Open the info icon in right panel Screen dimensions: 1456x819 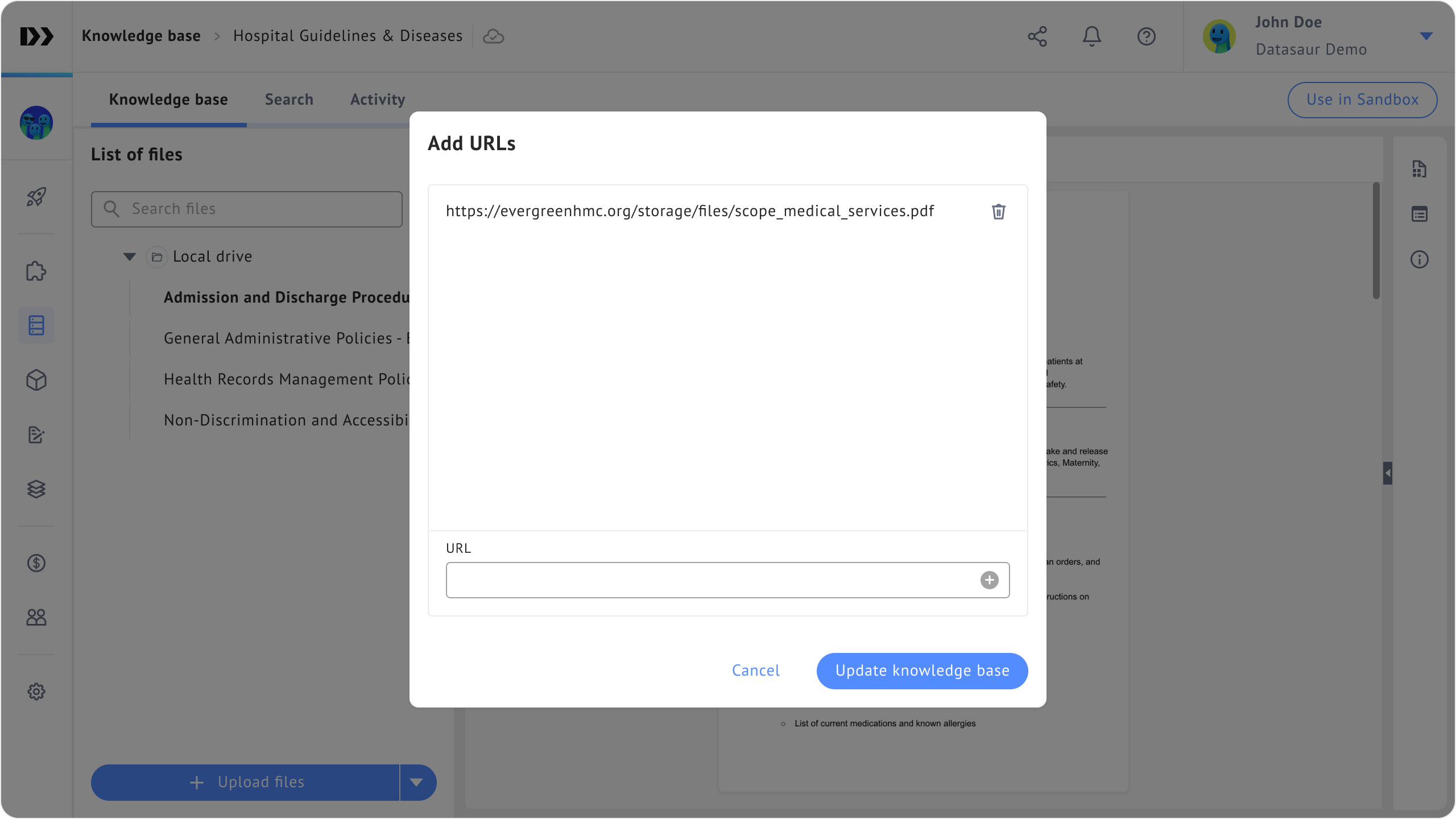(x=1419, y=259)
